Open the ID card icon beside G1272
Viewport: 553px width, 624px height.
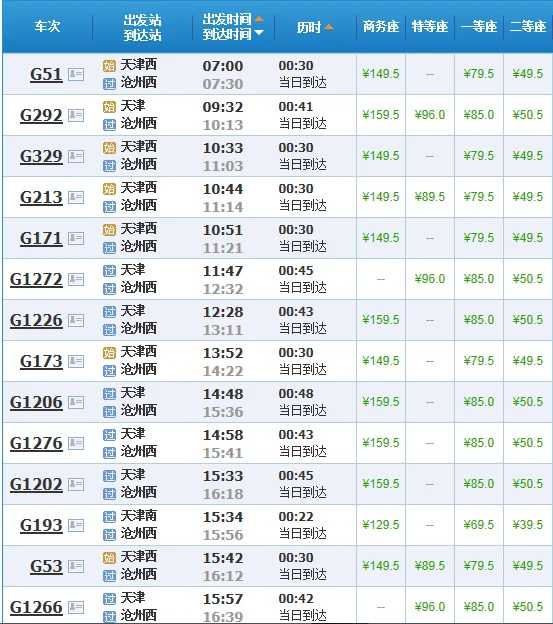click(76, 279)
